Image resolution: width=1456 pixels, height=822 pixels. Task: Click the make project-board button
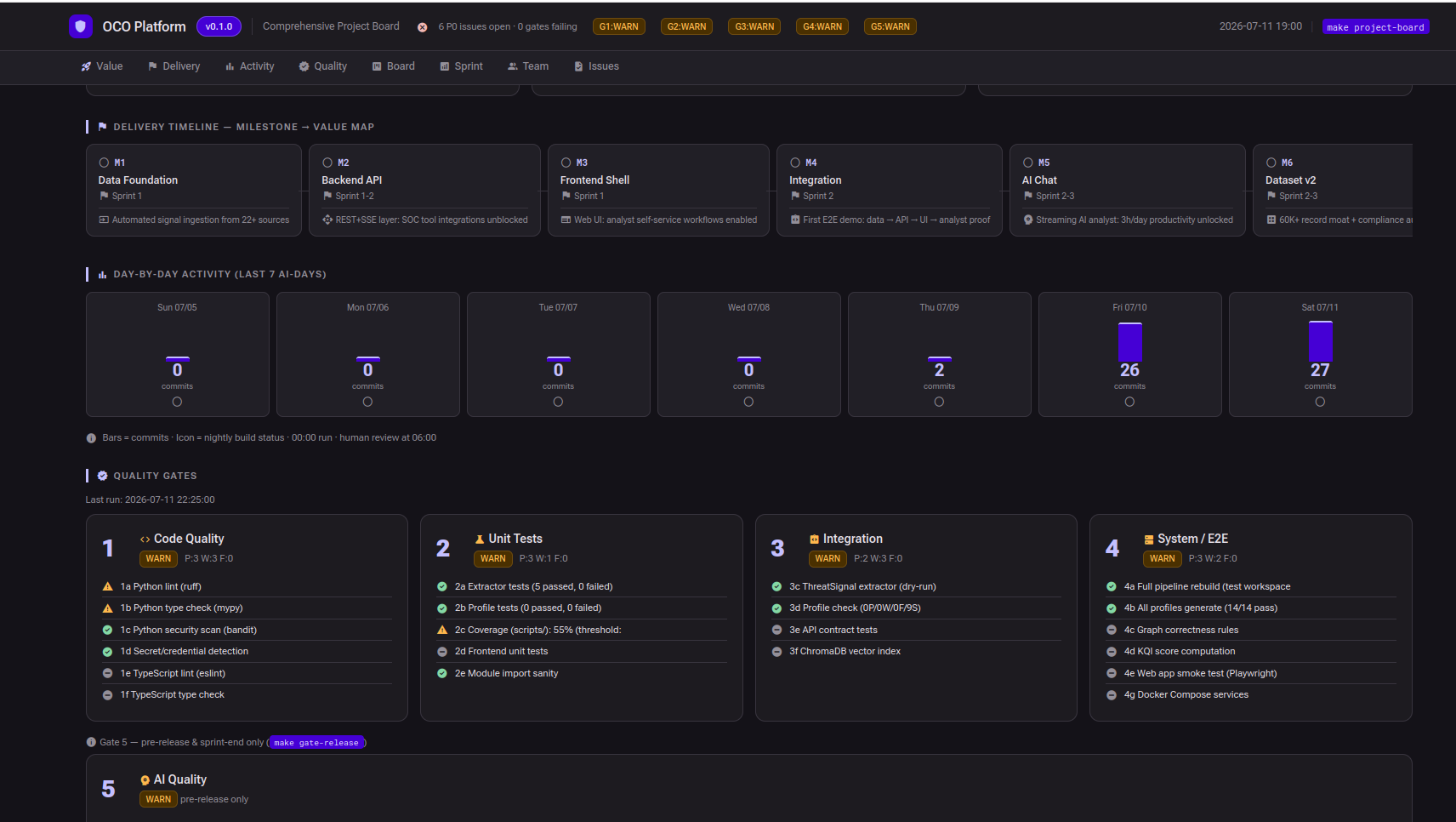click(x=1375, y=27)
